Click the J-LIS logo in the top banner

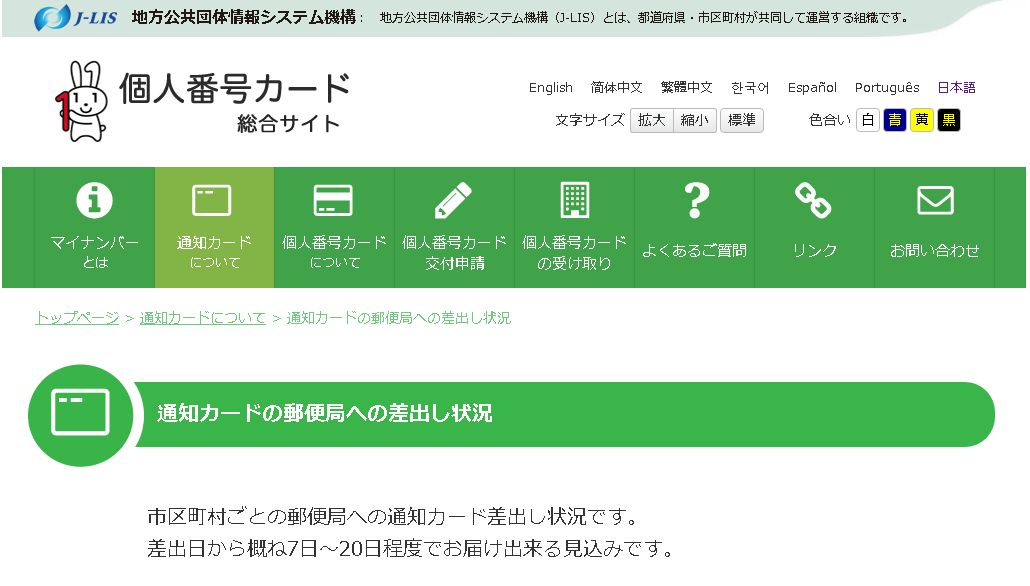(76, 17)
